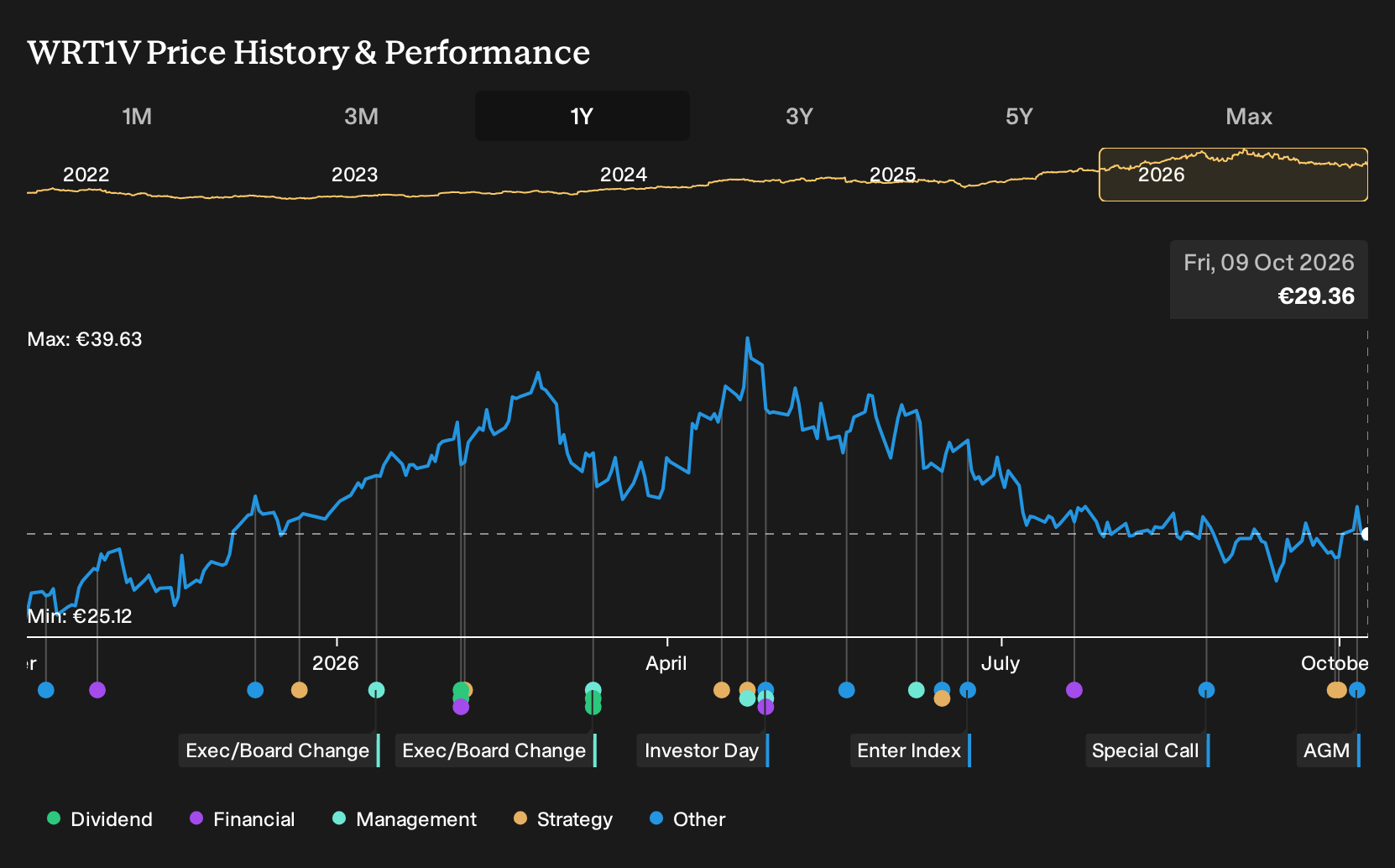Open the 3Y range tab
1395x868 pixels.
tap(799, 116)
